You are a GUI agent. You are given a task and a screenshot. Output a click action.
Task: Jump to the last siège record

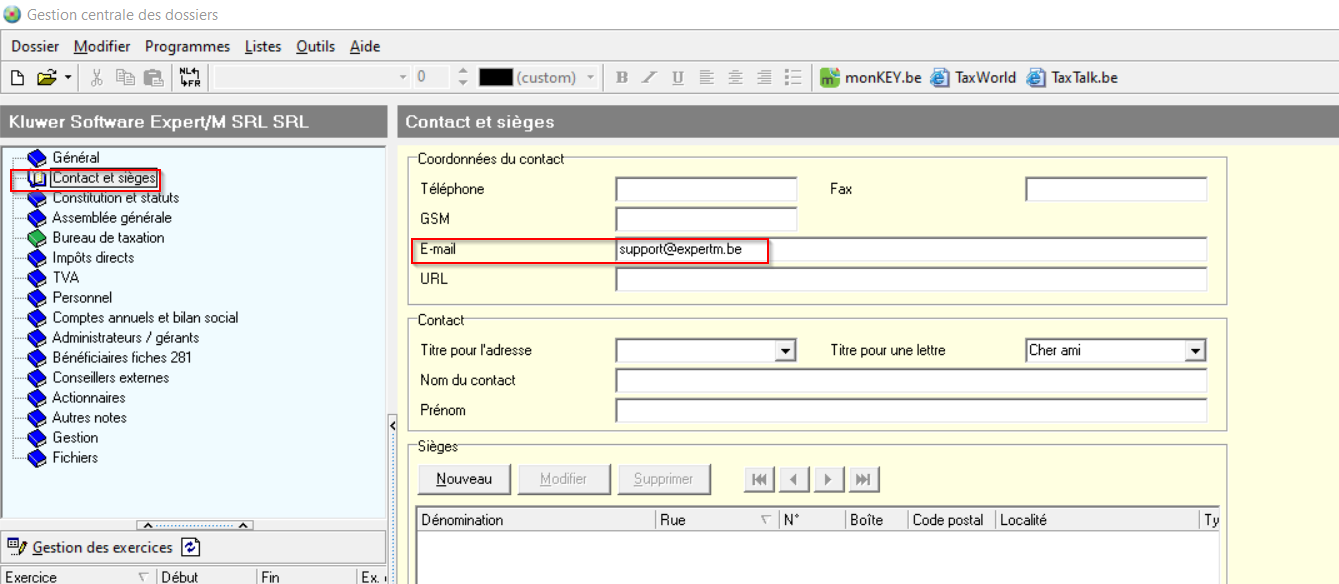863,480
